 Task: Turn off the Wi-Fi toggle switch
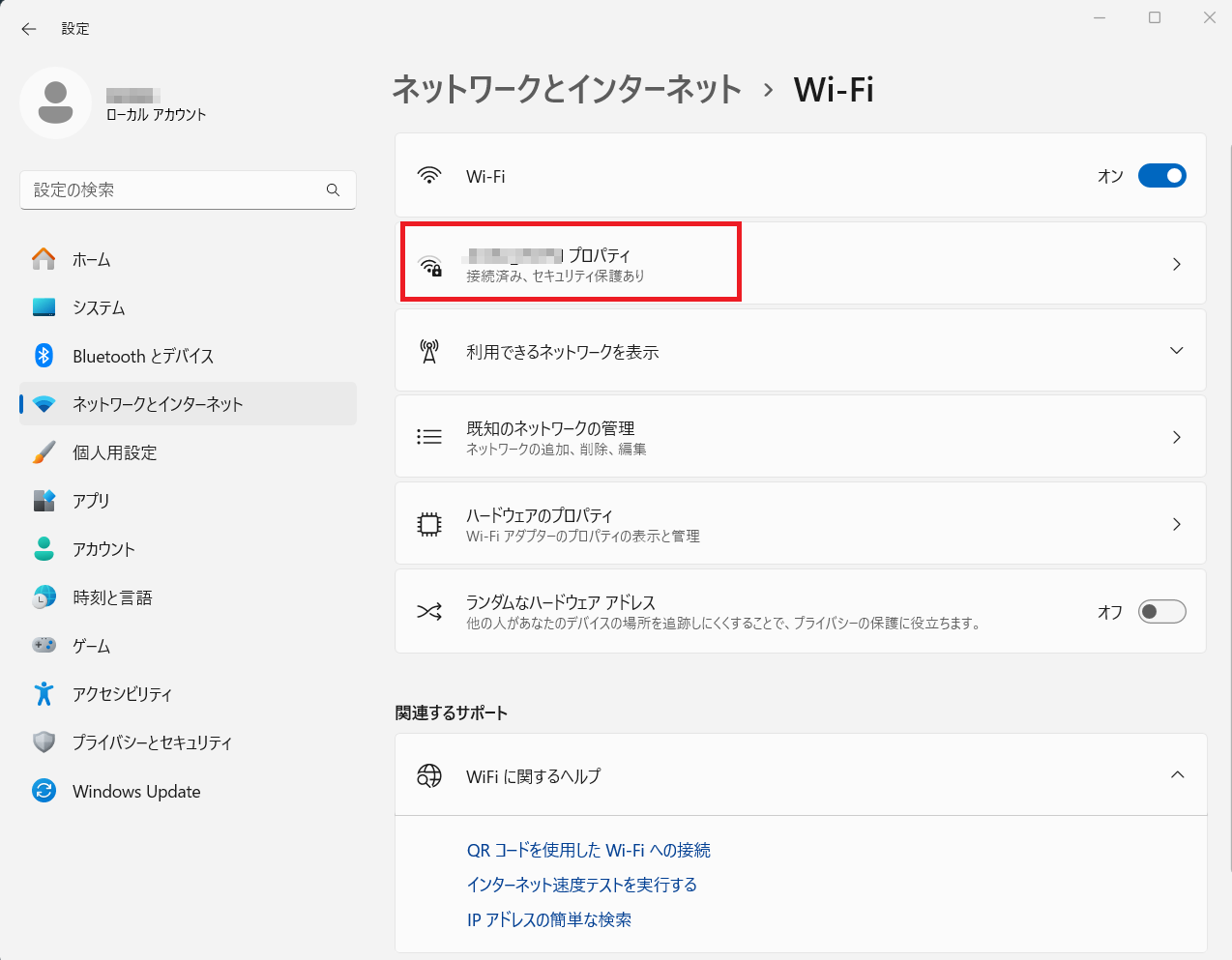point(1161,176)
